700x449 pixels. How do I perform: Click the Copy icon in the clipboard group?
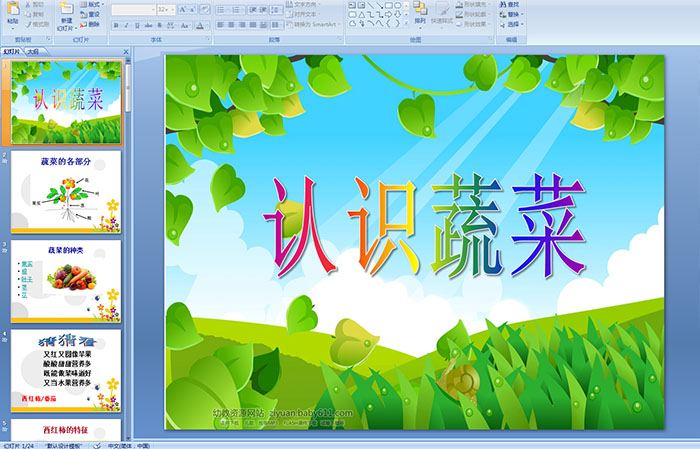28,14
